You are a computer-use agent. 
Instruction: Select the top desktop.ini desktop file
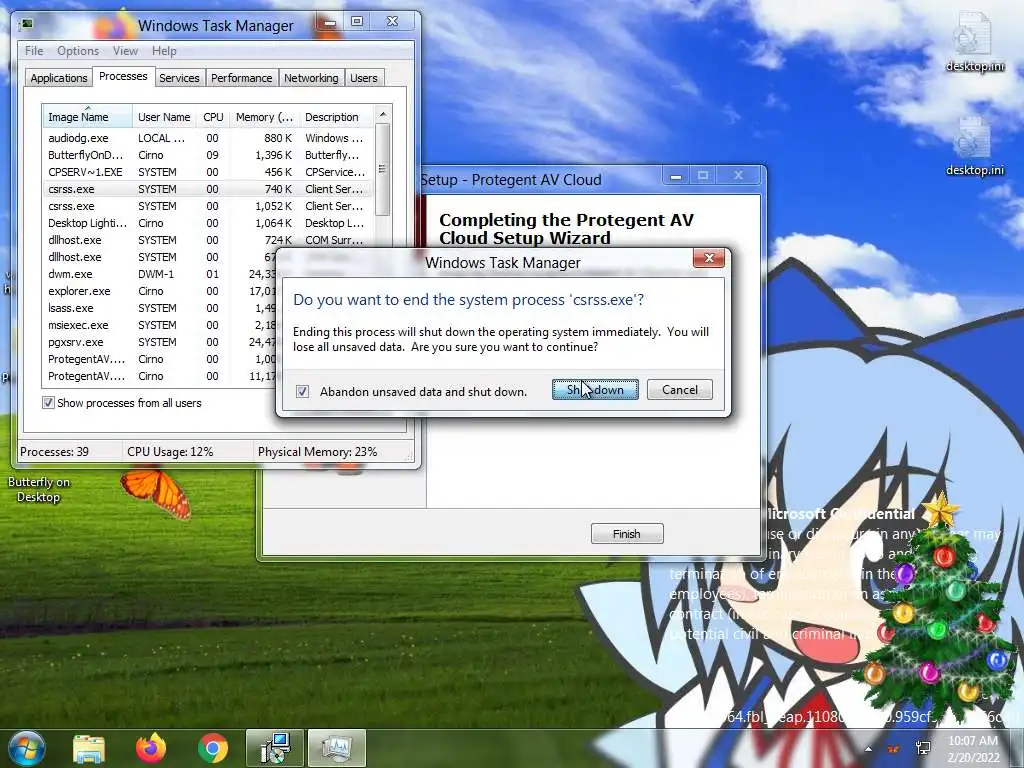coord(974,43)
